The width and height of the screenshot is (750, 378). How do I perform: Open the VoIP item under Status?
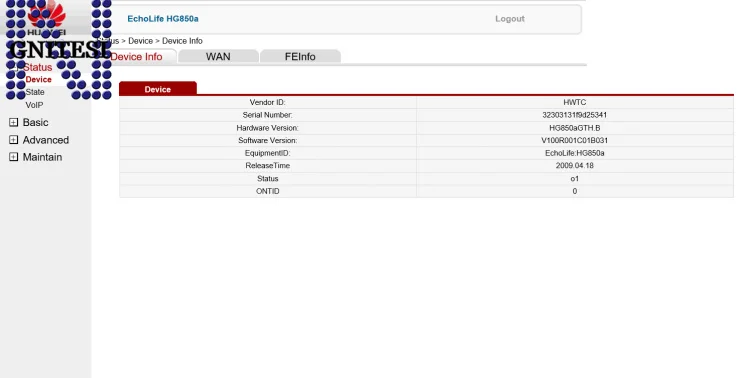pos(34,105)
